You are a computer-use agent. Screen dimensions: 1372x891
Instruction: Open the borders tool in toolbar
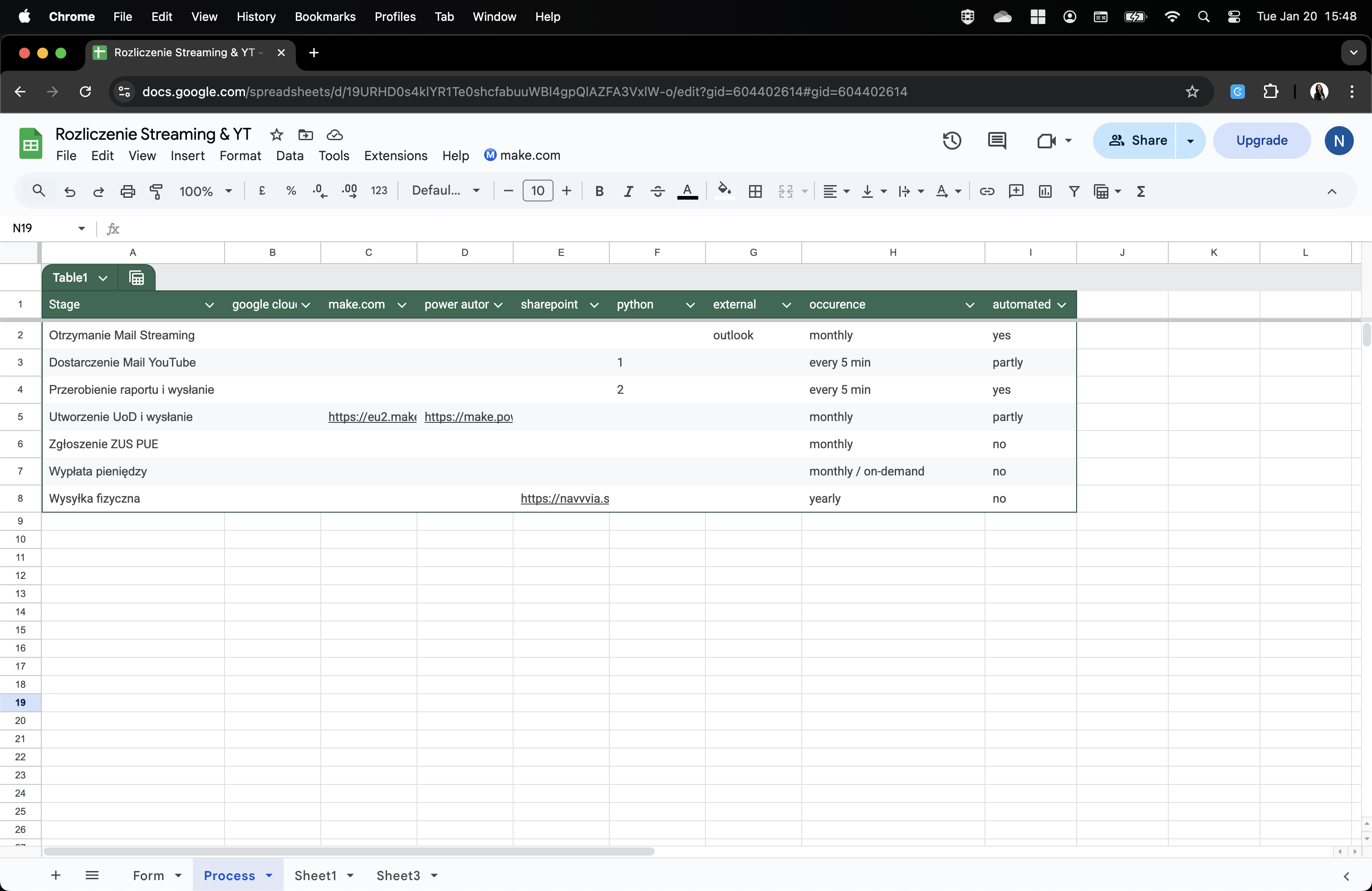755,191
